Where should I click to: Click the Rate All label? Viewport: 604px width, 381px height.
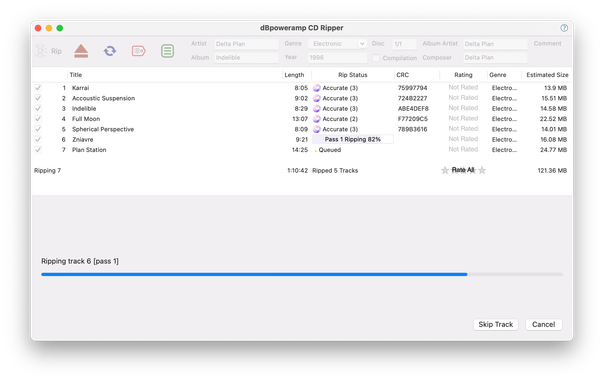pyautogui.click(x=463, y=170)
